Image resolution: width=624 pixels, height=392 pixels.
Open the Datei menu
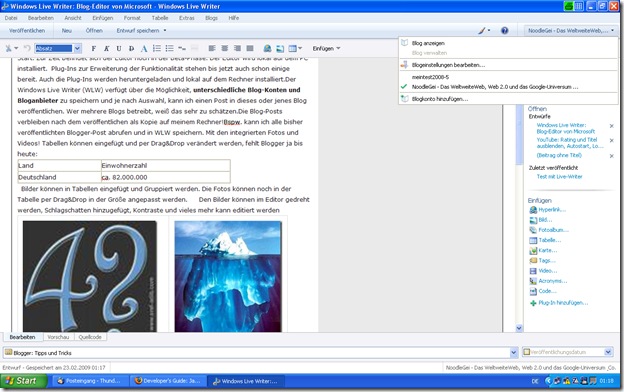tap(11, 18)
